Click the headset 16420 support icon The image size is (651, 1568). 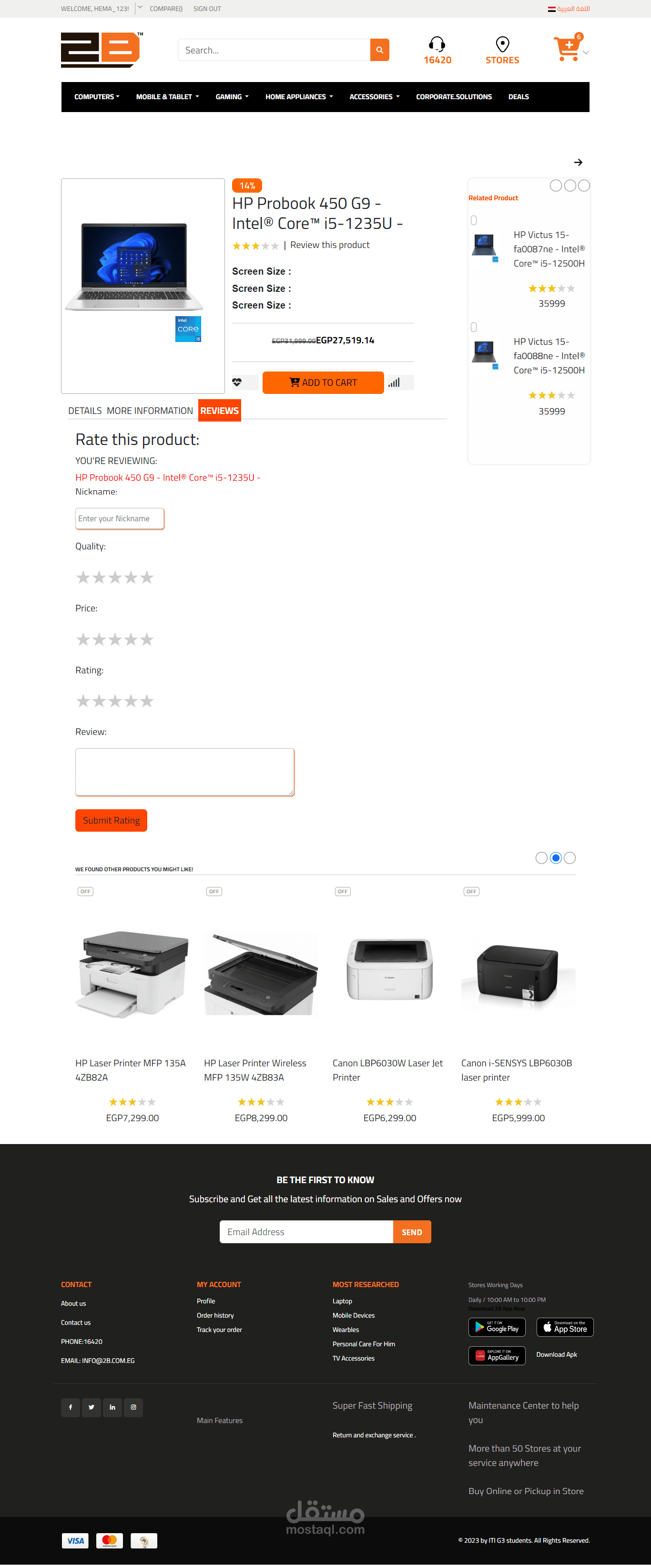[x=437, y=44]
